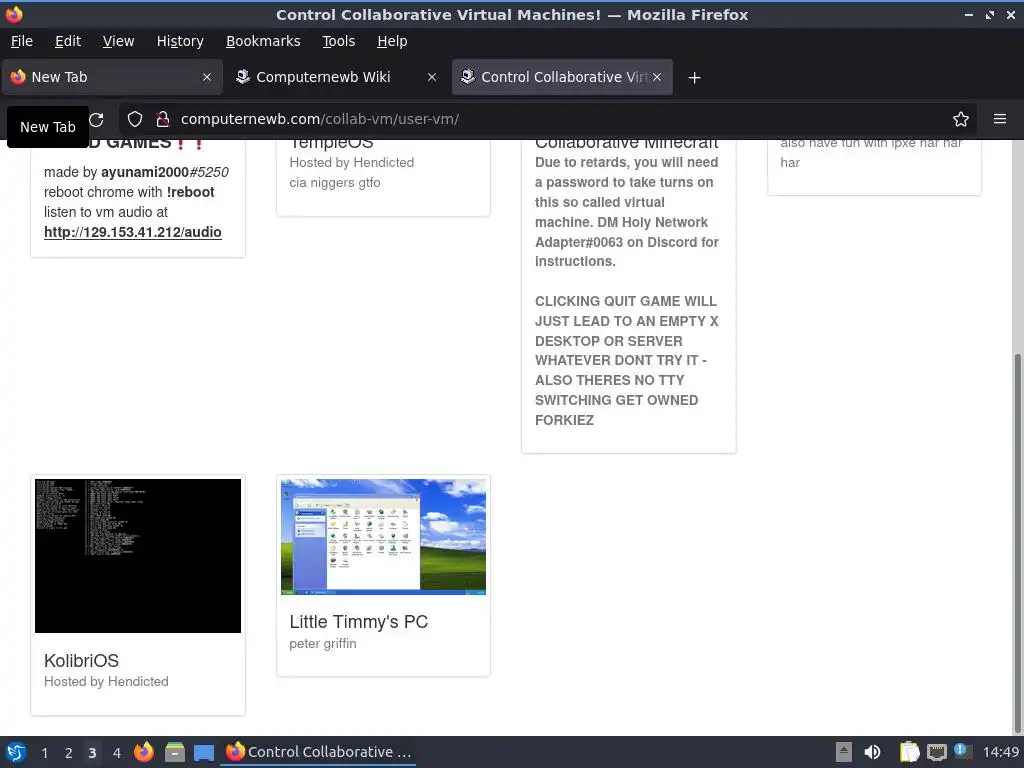Open the http://129.153.41.212/audio link
The image size is (1024, 768).
[133, 232]
